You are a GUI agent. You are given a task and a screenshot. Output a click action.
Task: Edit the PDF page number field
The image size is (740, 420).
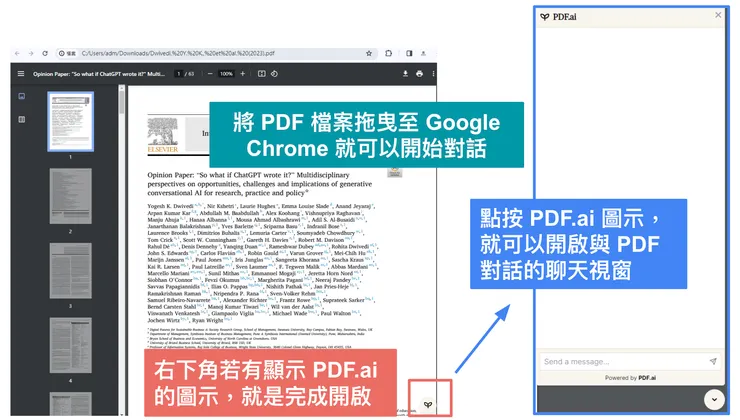178,74
